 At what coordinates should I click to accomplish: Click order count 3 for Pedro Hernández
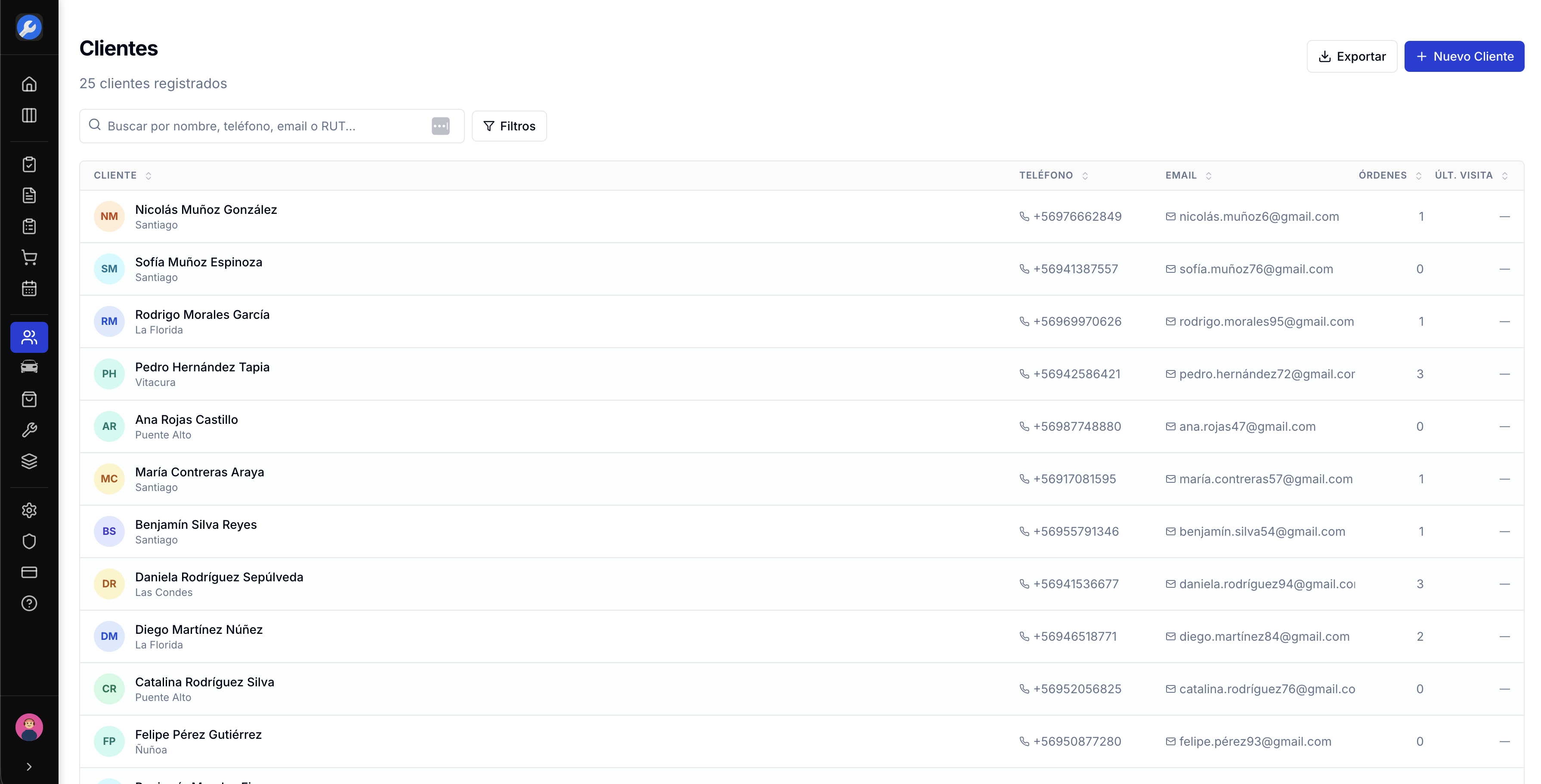pos(1420,374)
